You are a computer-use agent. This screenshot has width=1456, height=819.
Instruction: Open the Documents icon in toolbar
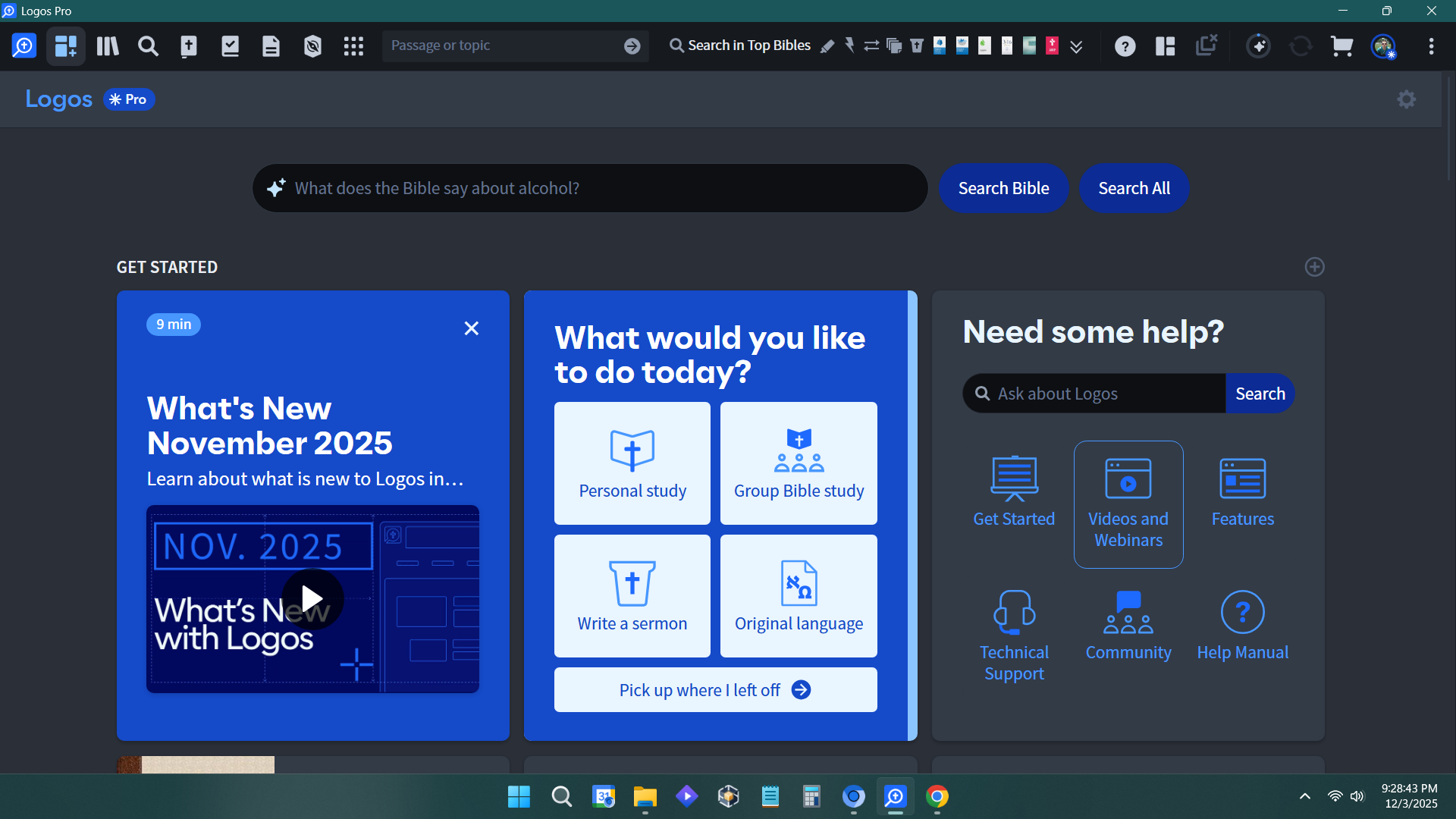pyautogui.click(x=271, y=46)
